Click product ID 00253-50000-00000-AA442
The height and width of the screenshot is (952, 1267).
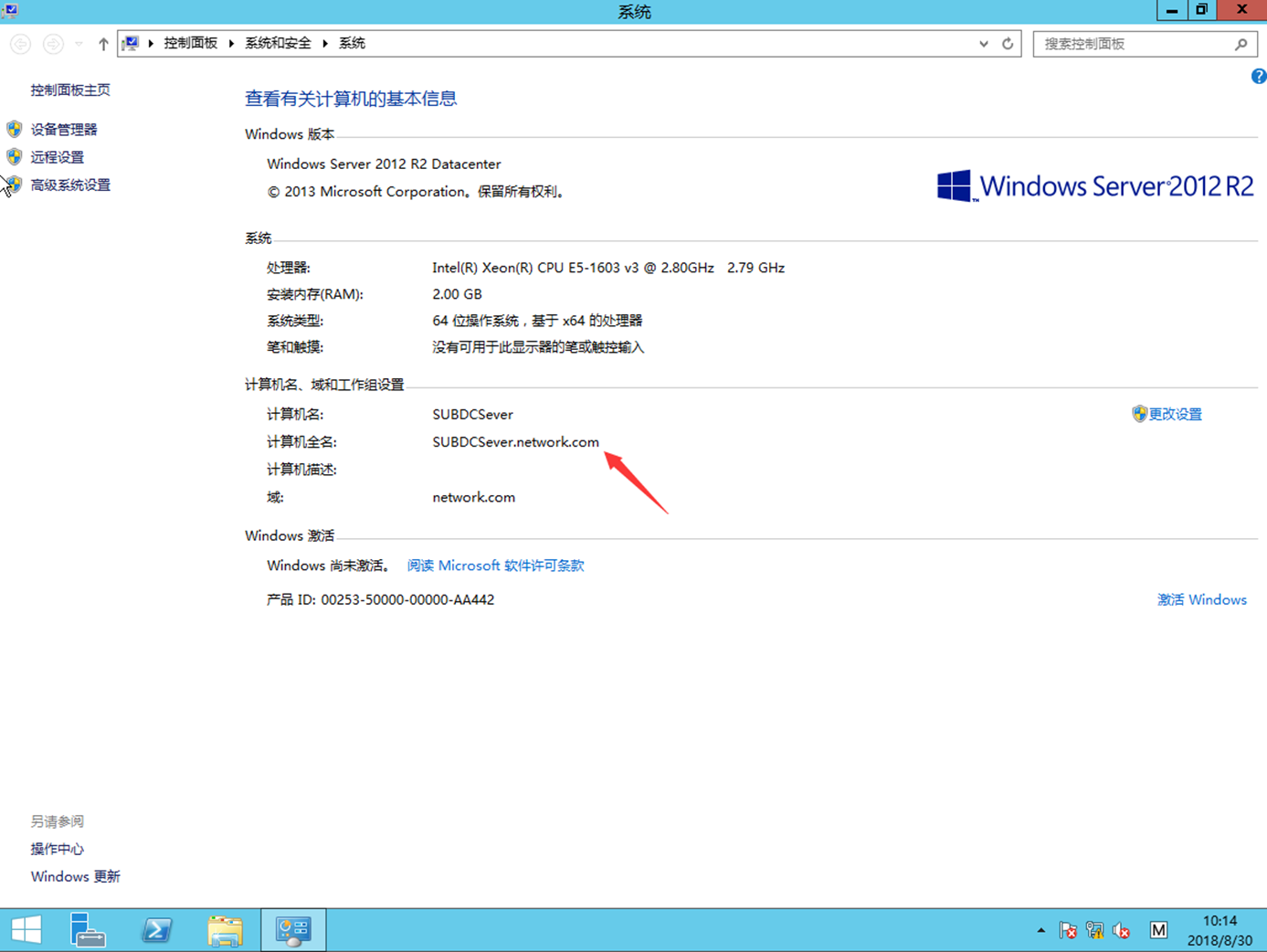[407, 599]
